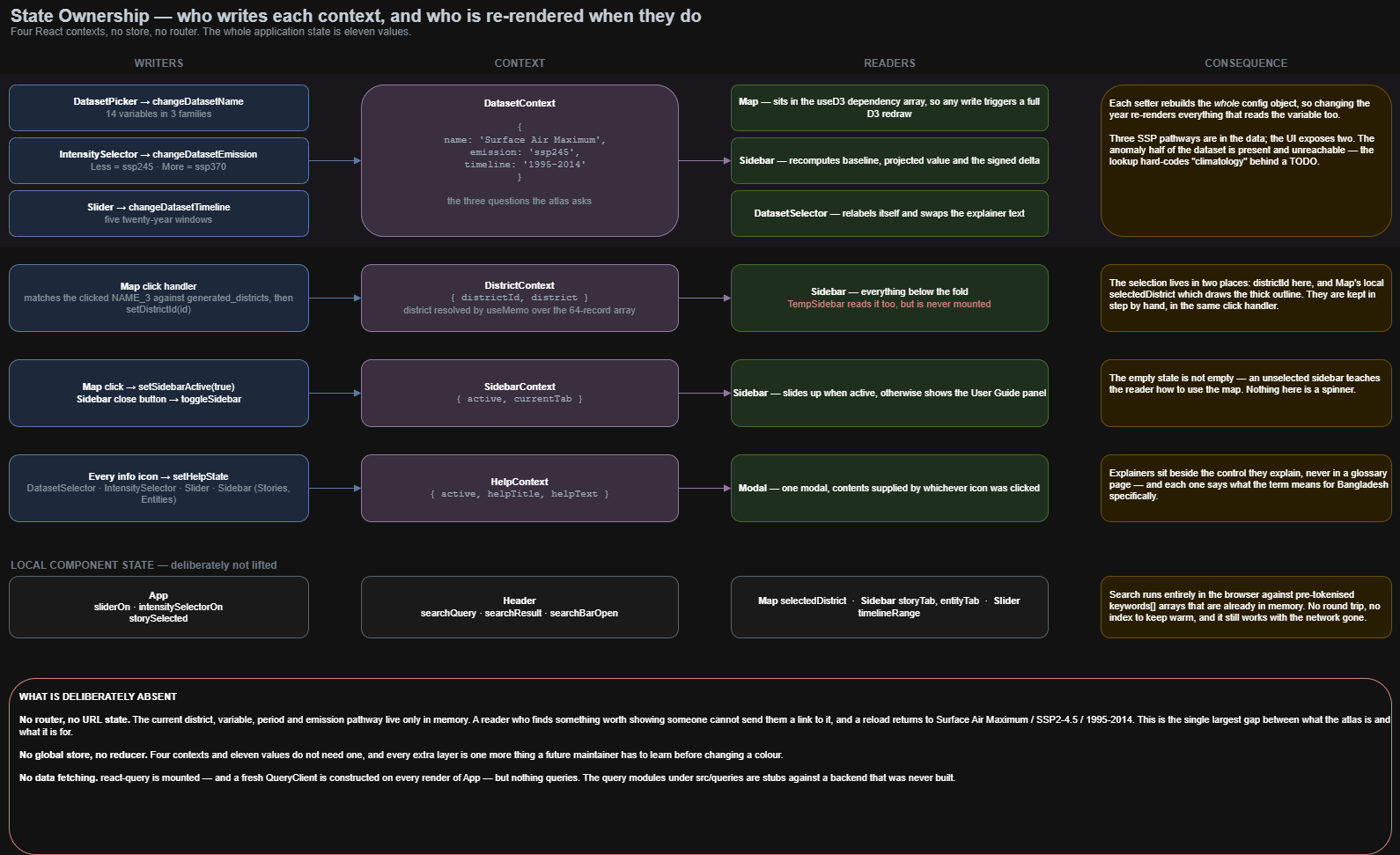Select the Map selectedDistrict local state box
Viewport: 1400px width, 855px height.
pos(889,607)
